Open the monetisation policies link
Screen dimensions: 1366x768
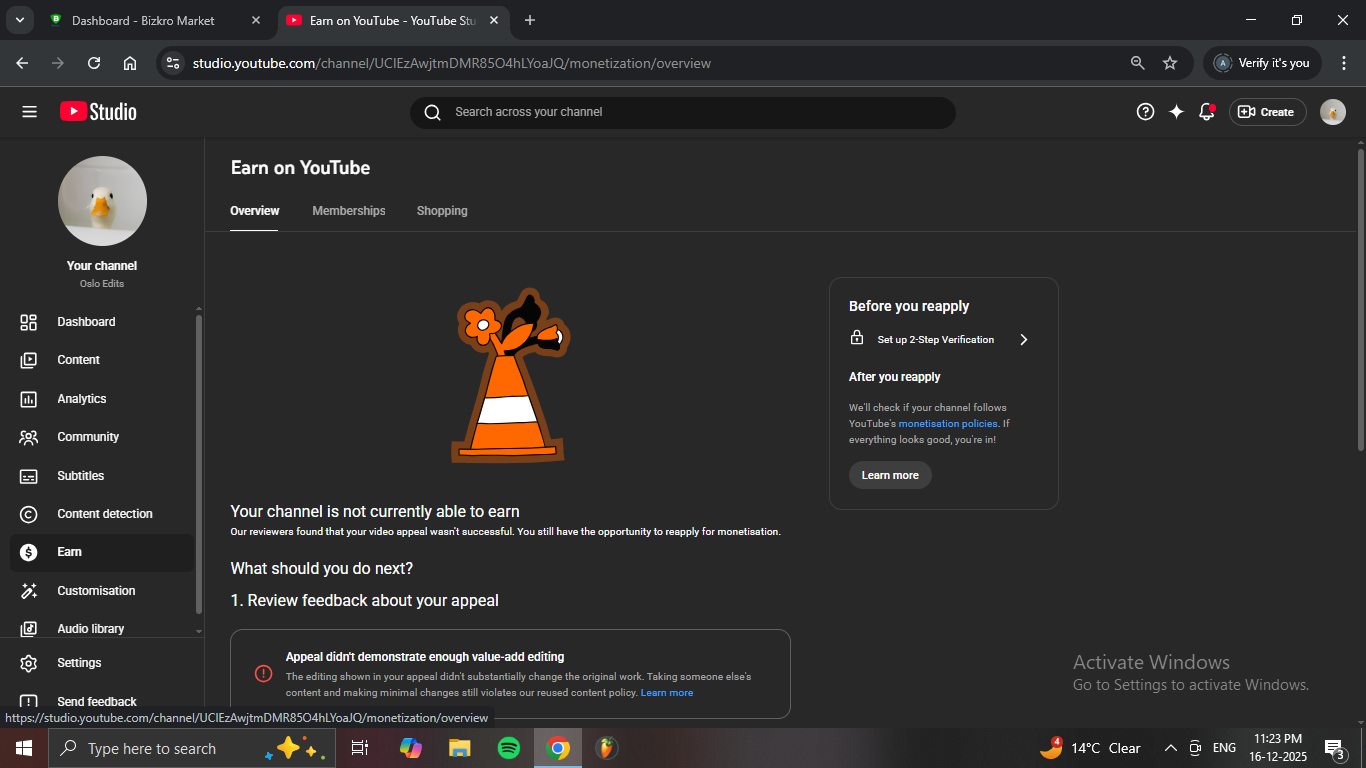coord(947,424)
